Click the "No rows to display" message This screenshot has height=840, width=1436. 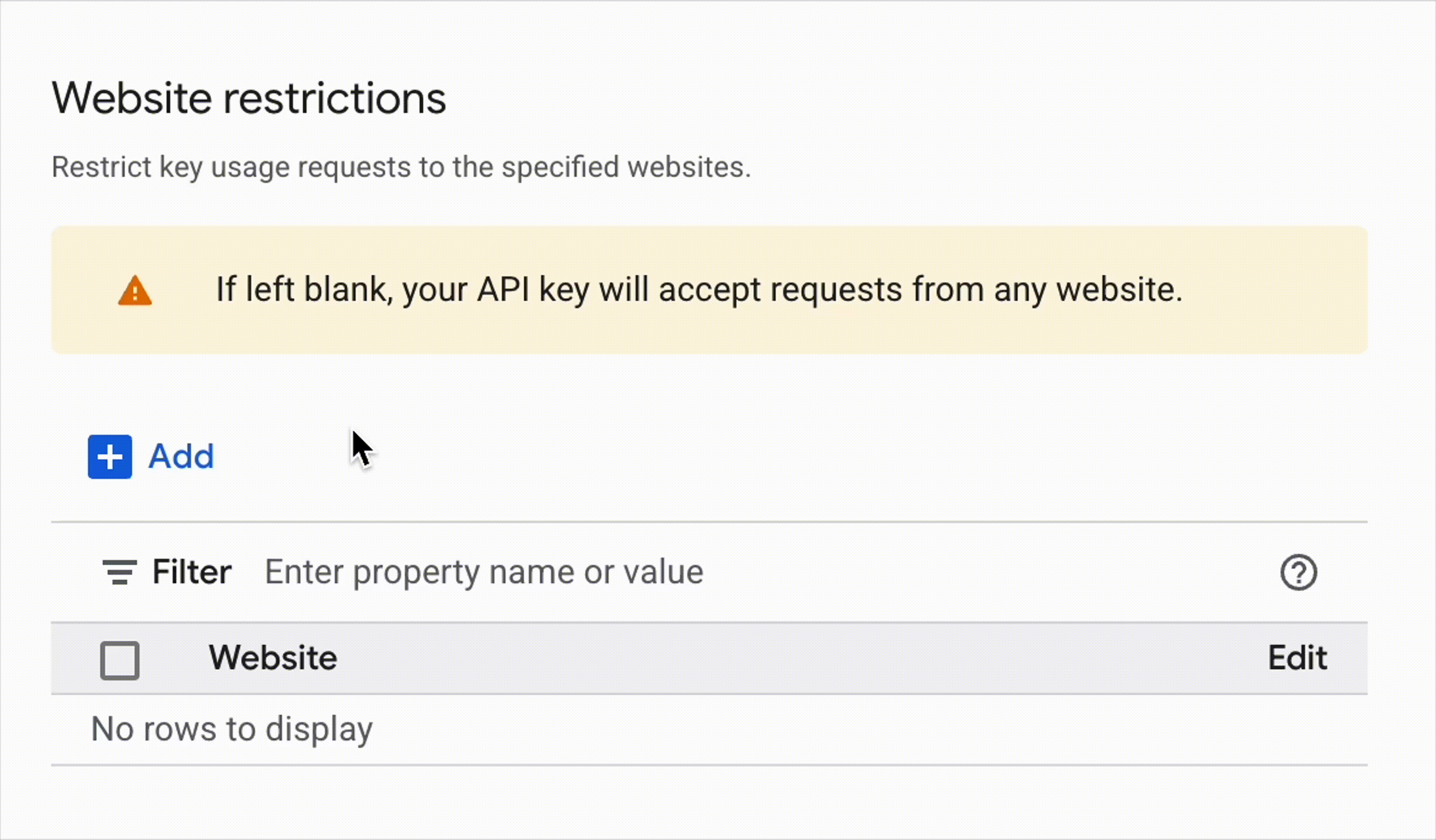click(x=232, y=729)
